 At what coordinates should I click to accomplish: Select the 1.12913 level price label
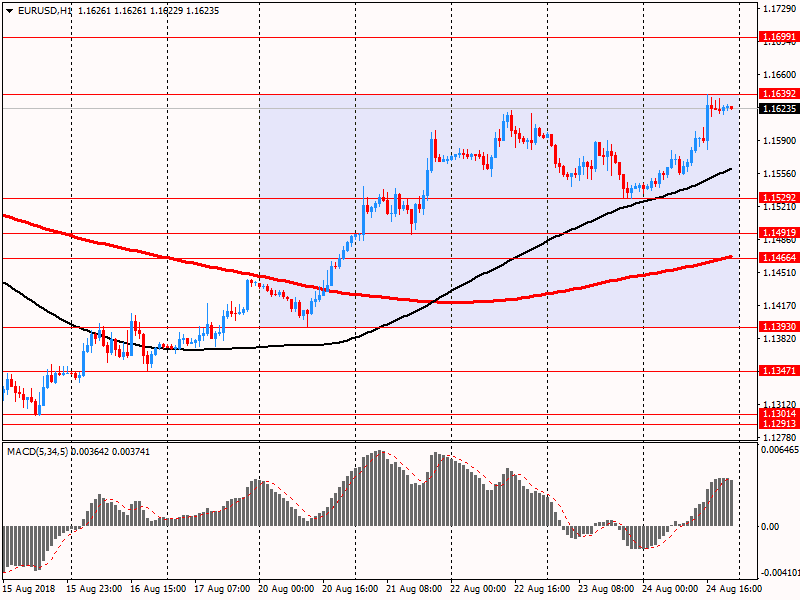click(779, 423)
